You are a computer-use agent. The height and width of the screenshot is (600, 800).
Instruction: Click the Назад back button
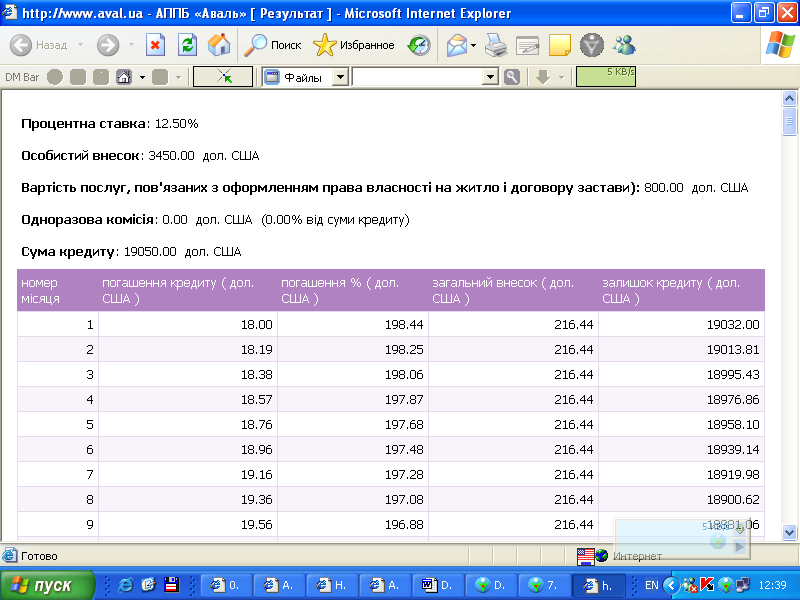click(40, 45)
